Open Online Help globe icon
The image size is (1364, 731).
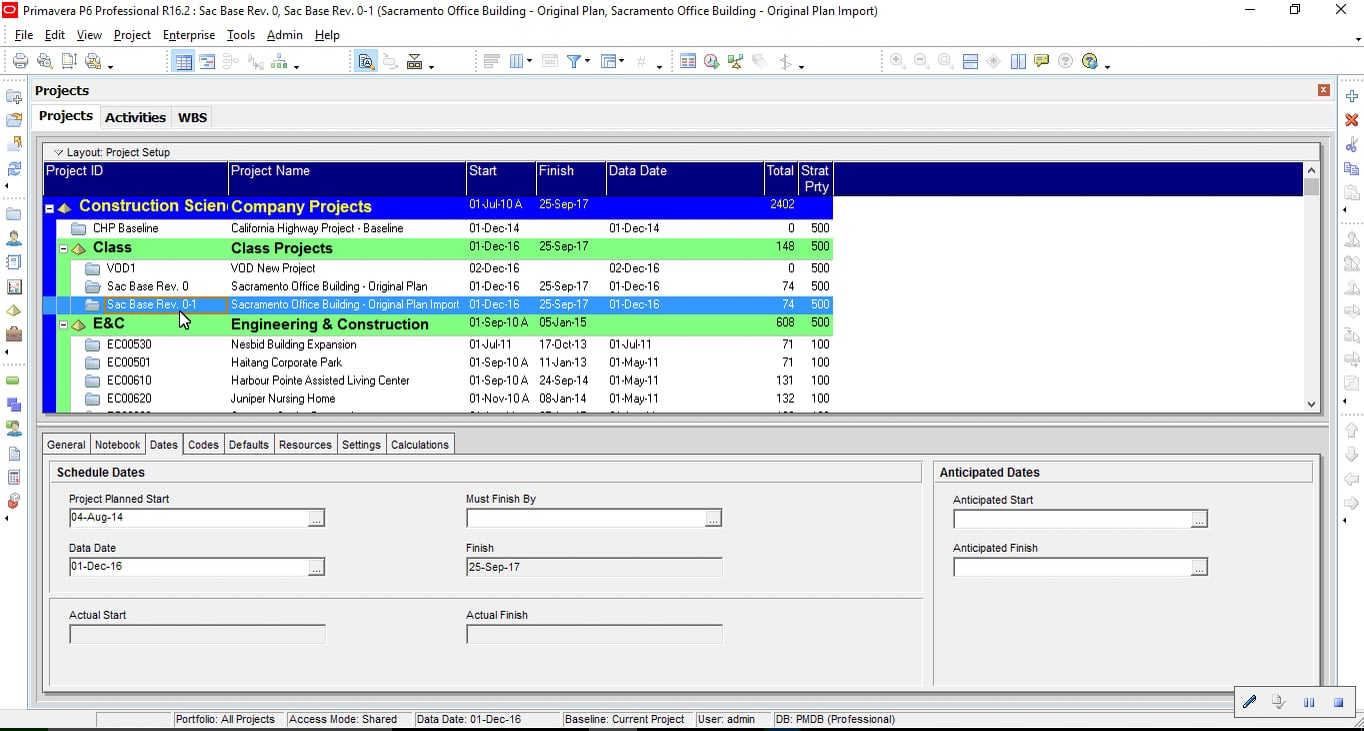1090,61
